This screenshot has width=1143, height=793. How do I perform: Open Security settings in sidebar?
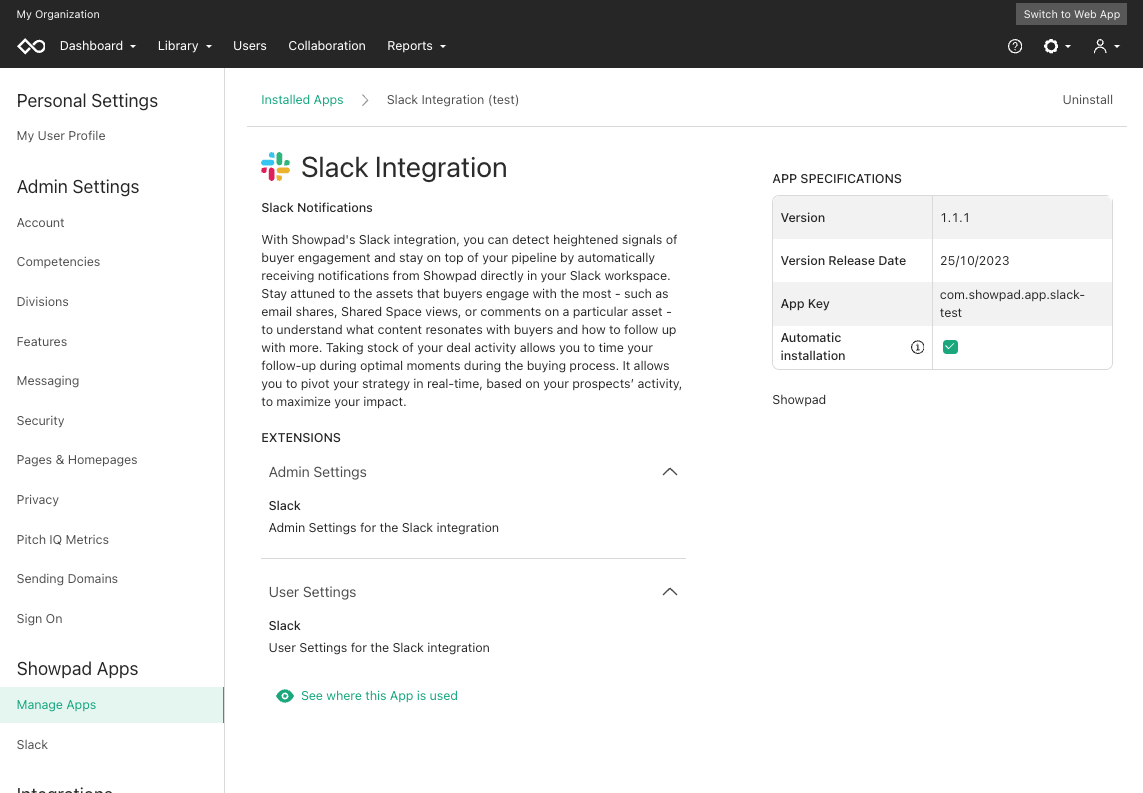pos(41,421)
